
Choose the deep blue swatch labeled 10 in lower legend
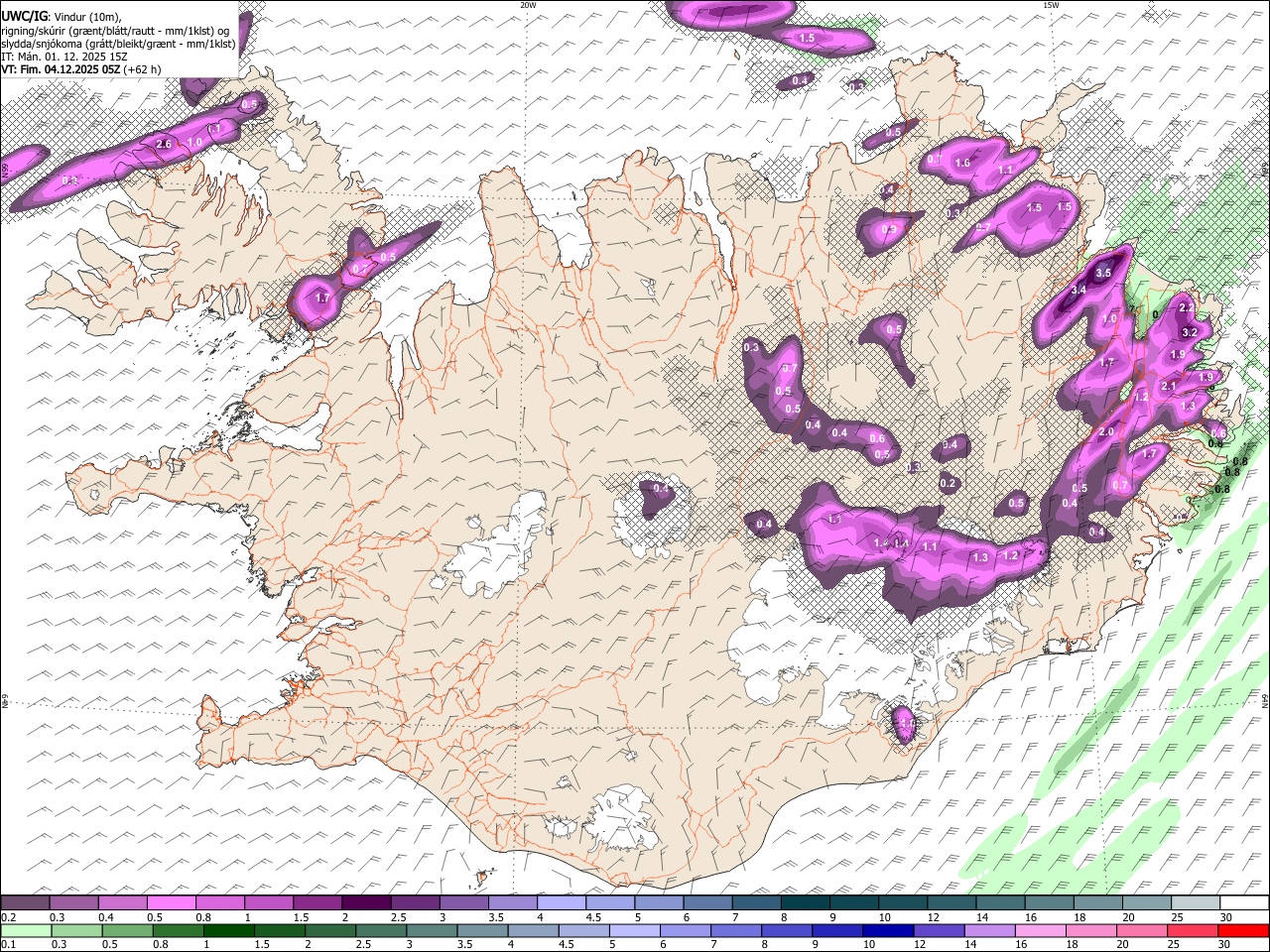point(889,931)
